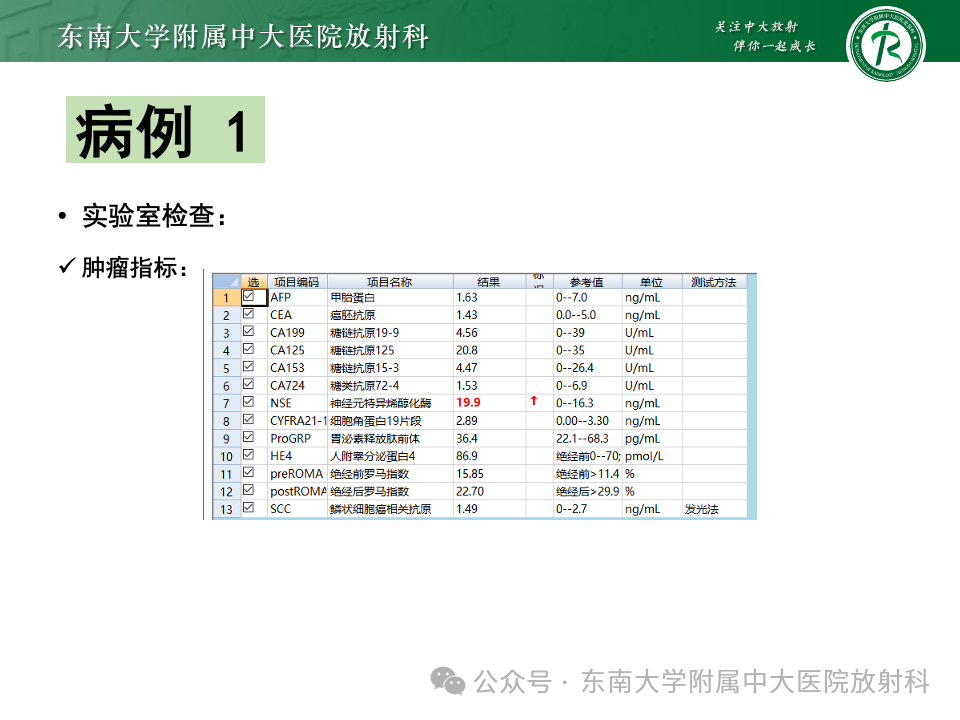Click the 糖链抗原125 name cell
The image size is (960, 720).
pyautogui.click(x=390, y=351)
